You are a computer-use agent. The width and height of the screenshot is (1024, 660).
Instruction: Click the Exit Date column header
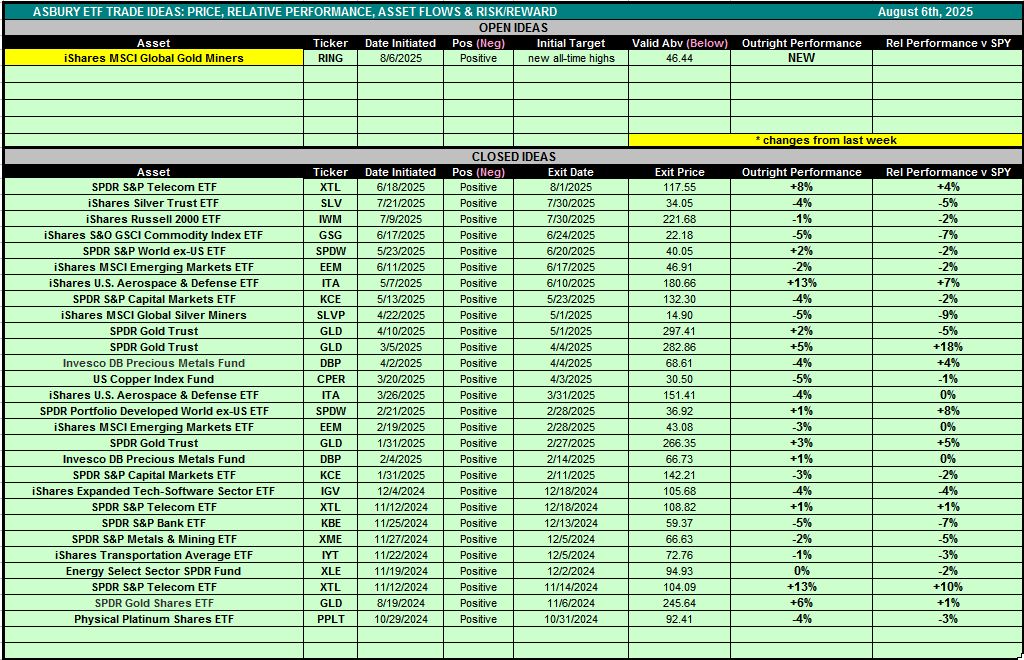571,172
